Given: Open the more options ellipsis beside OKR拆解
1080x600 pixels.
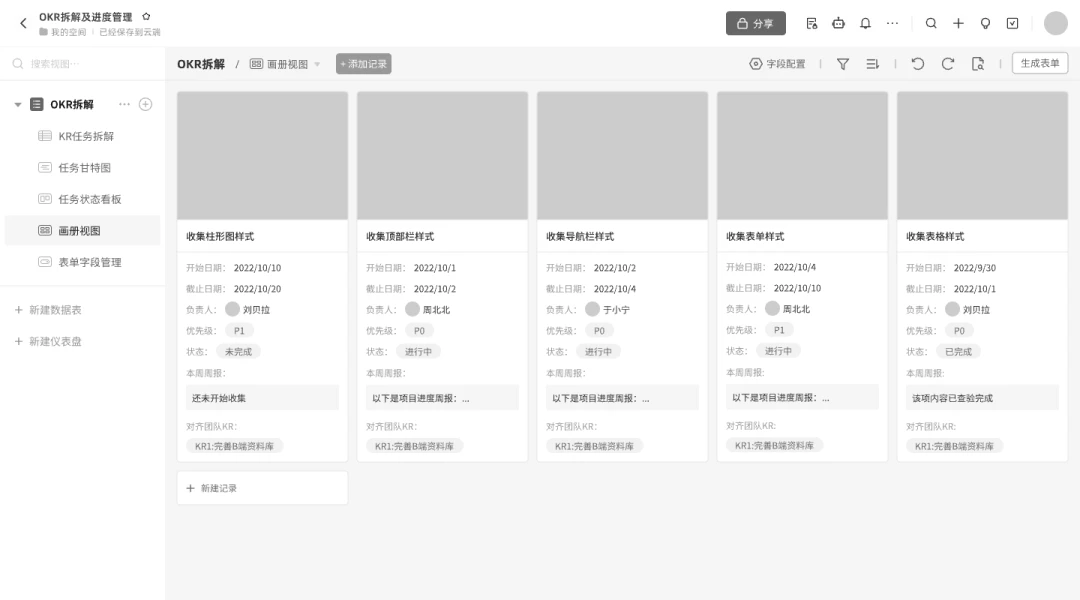Looking at the screenshot, I should click(x=124, y=104).
